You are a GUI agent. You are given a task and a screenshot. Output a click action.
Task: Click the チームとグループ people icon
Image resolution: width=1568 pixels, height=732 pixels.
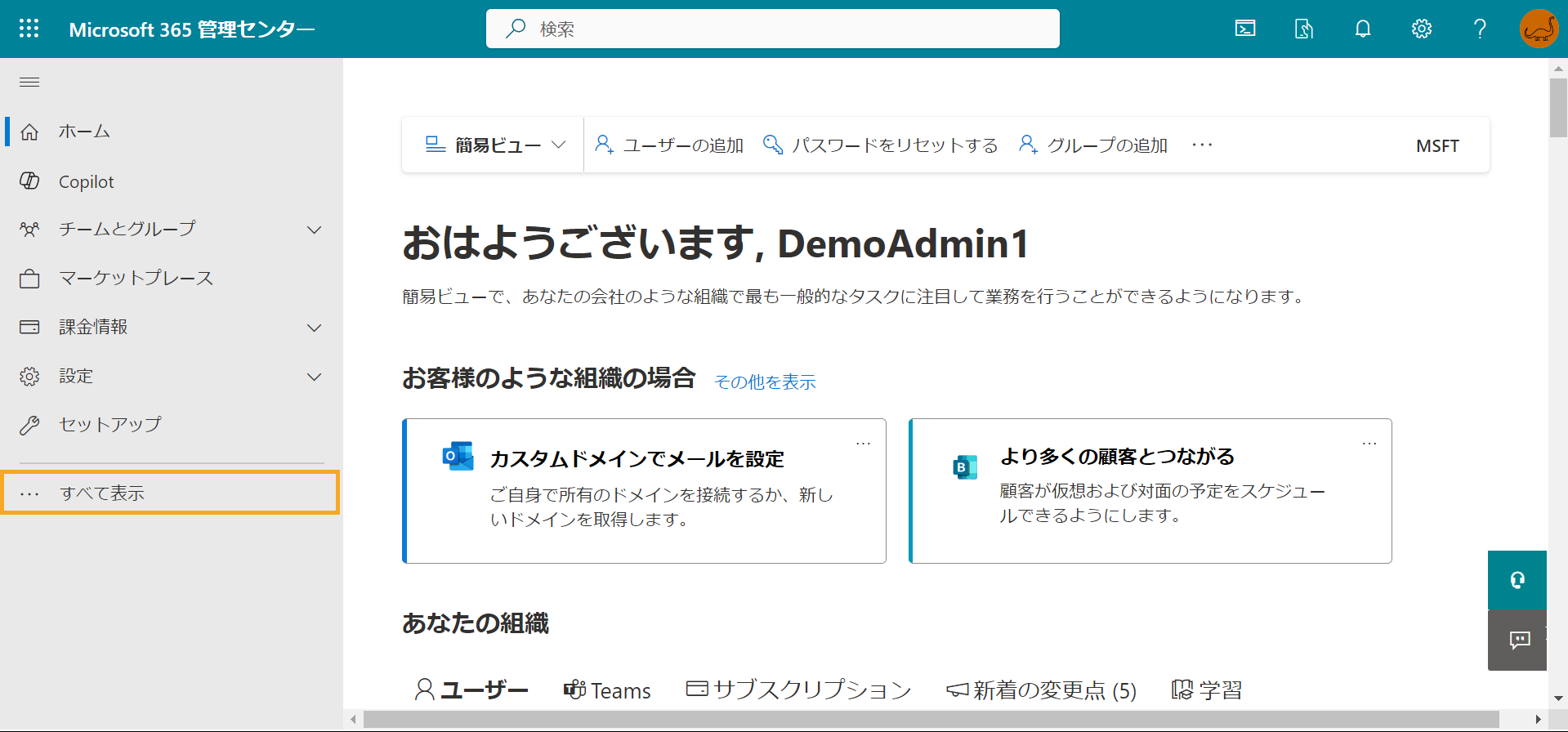[x=29, y=230]
